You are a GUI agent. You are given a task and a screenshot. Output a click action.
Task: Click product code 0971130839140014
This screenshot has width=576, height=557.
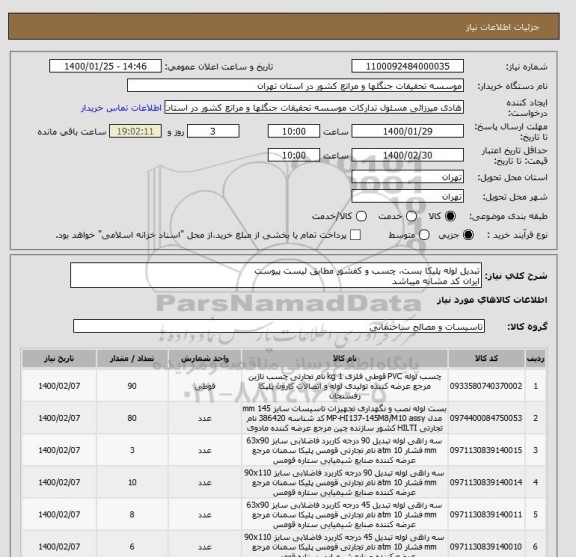pyautogui.click(x=486, y=482)
